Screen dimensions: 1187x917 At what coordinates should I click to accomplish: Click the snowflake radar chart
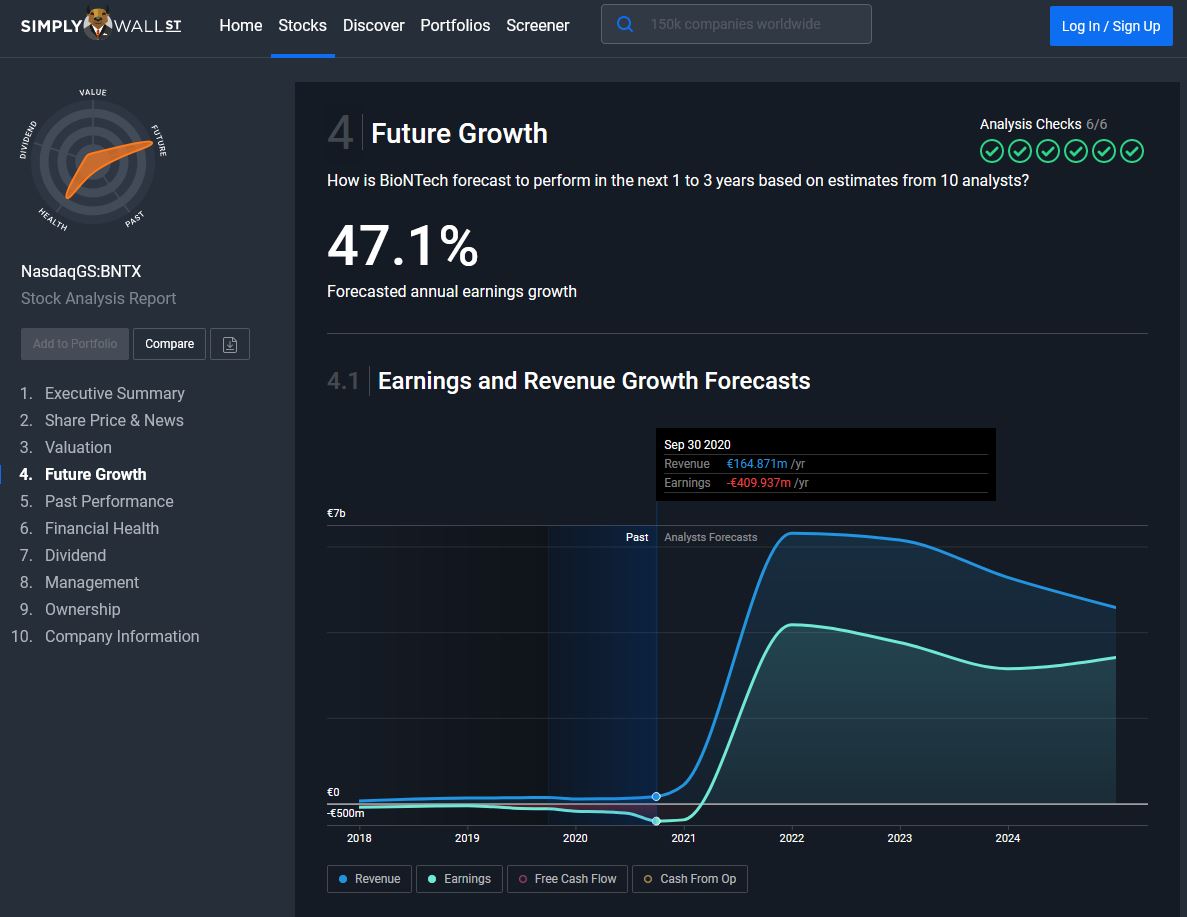coord(92,162)
